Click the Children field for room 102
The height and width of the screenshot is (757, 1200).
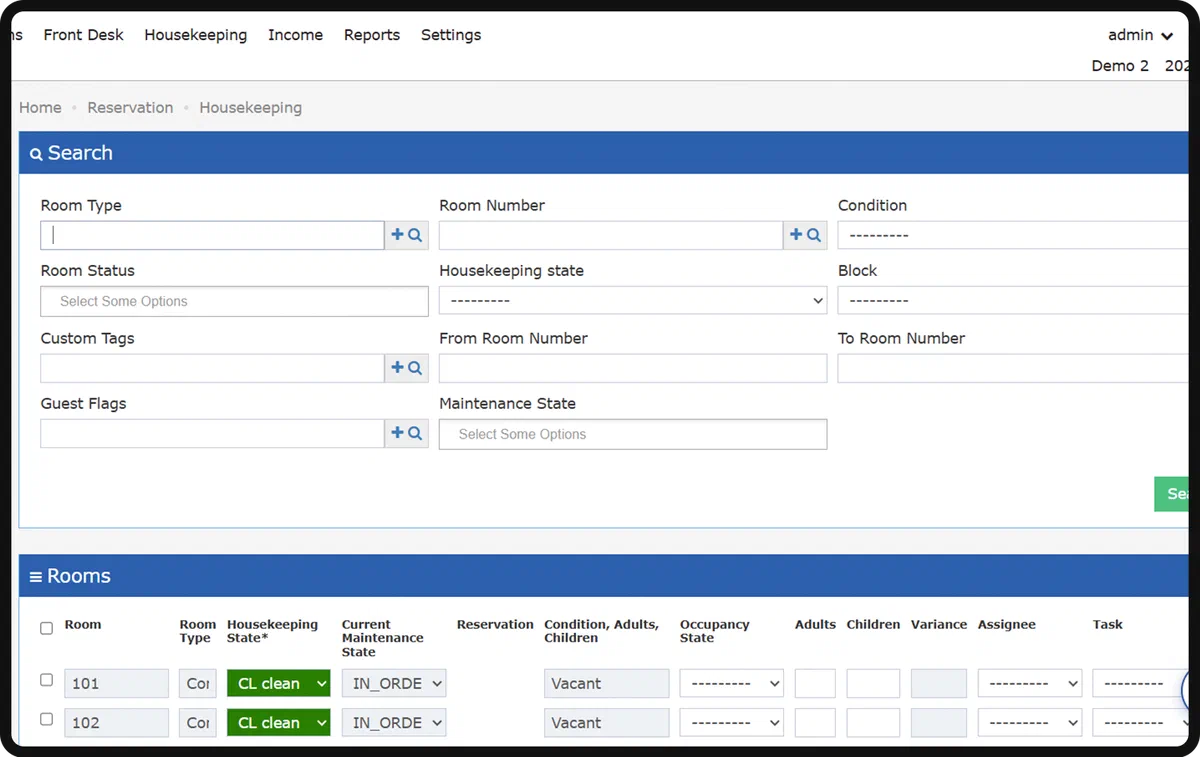pos(873,723)
